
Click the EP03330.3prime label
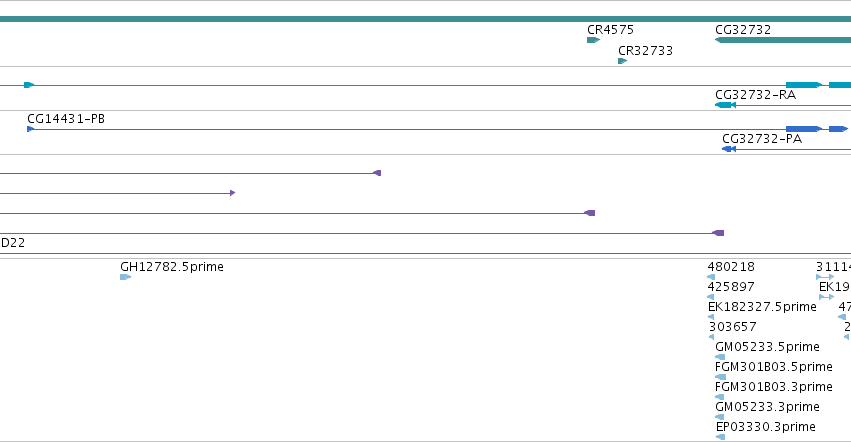tap(765, 427)
